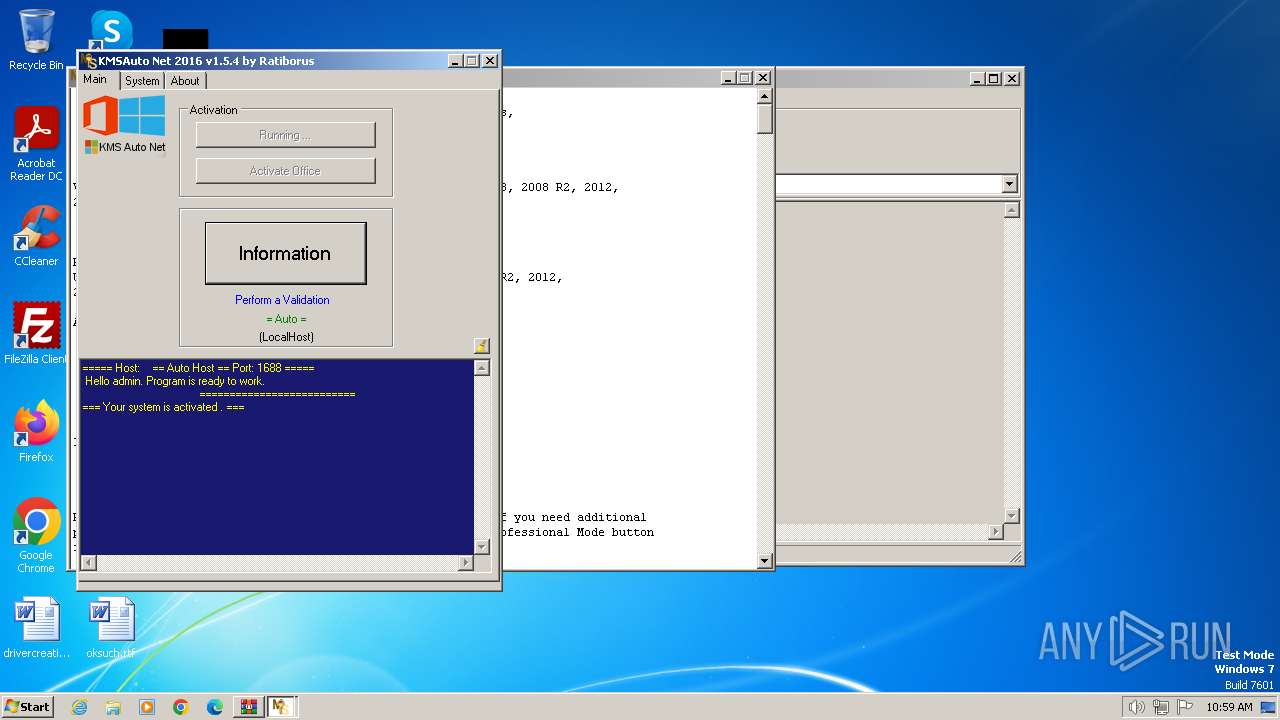
Task: Click the text window's vertical scrollbar thumb
Action: click(x=765, y=119)
